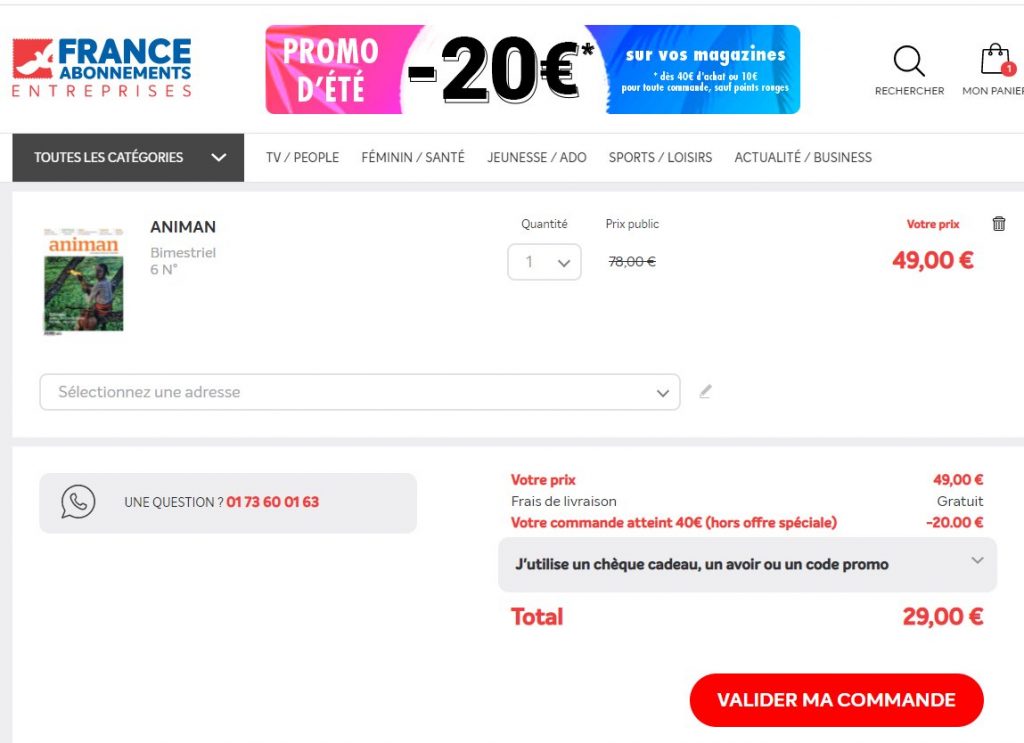Click the WhatsApp phone bubble icon

[78, 502]
